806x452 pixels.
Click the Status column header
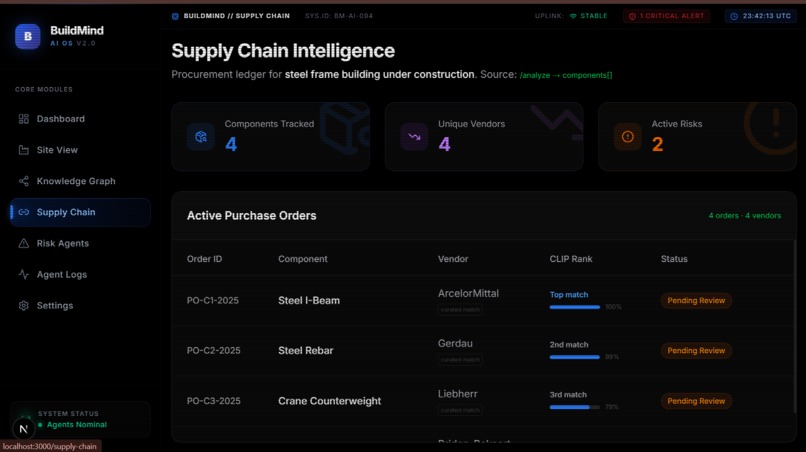[x=674, y=259]
